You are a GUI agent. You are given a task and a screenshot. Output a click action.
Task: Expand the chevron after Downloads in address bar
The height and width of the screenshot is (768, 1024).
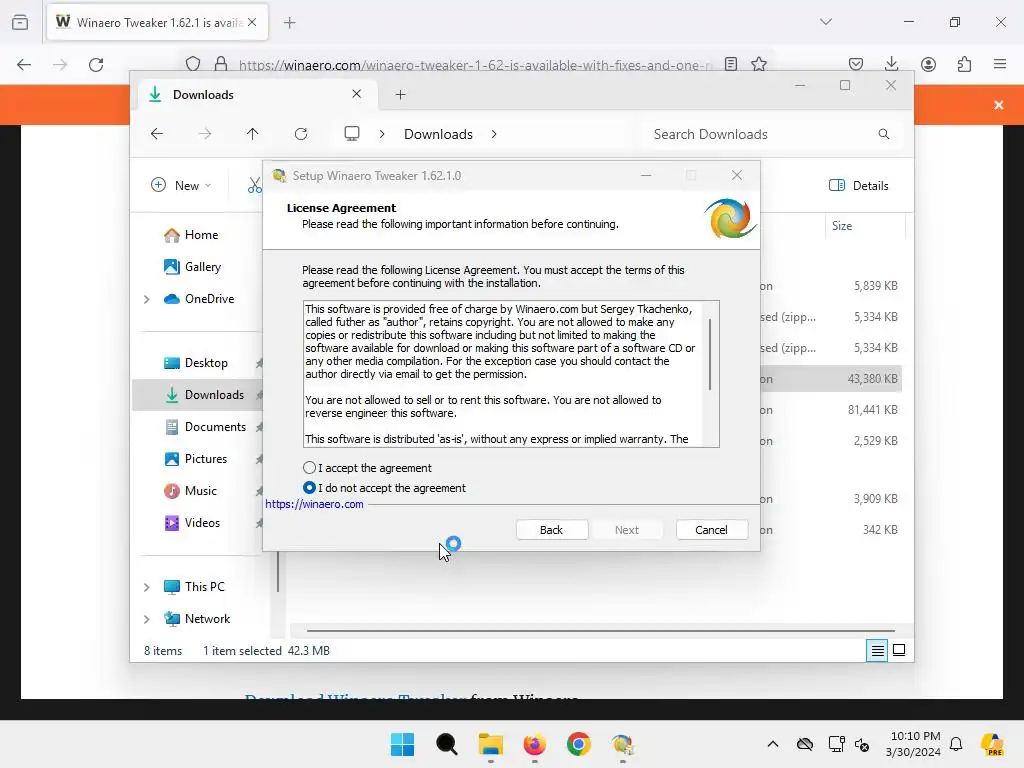494,134
